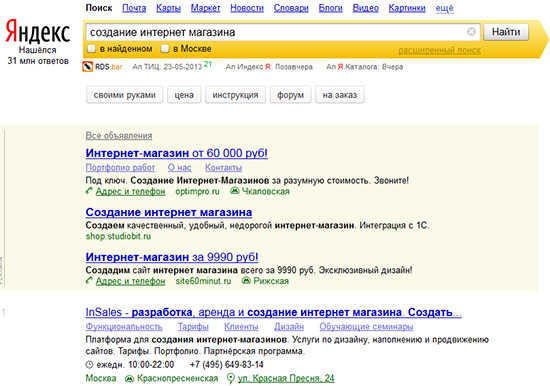
Task: Open the 'Все объявления' link
Action: coord(119,135)
